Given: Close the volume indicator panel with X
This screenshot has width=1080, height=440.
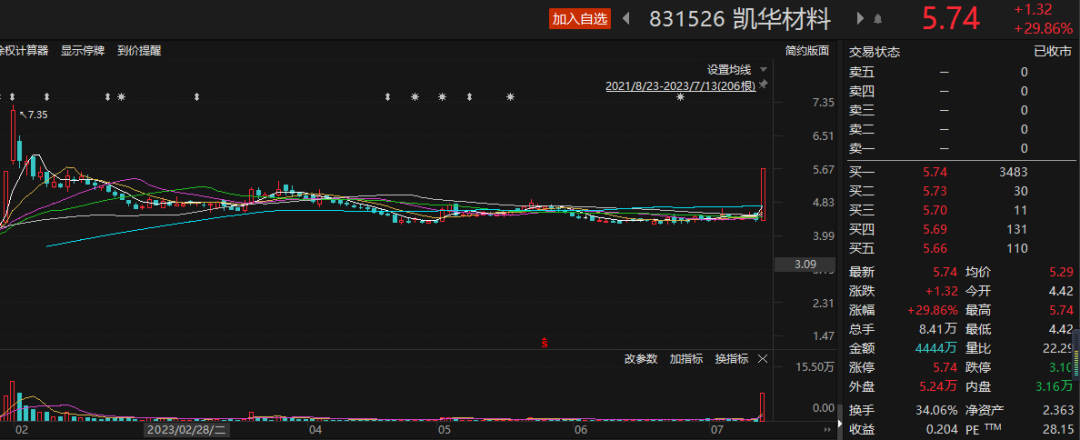Looking at the screenshot, I should [762, 359].
